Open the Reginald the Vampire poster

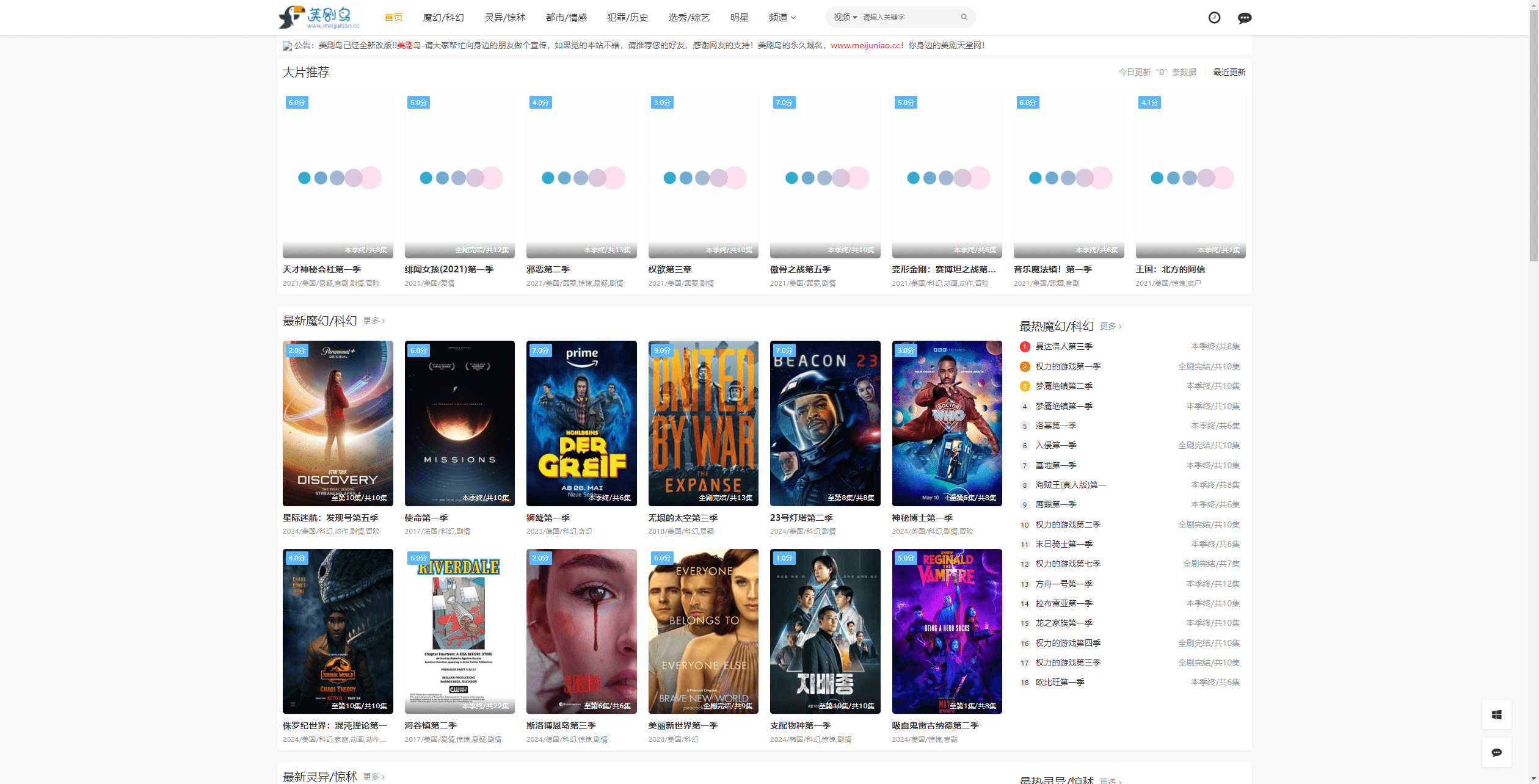(x=947, y=631)
